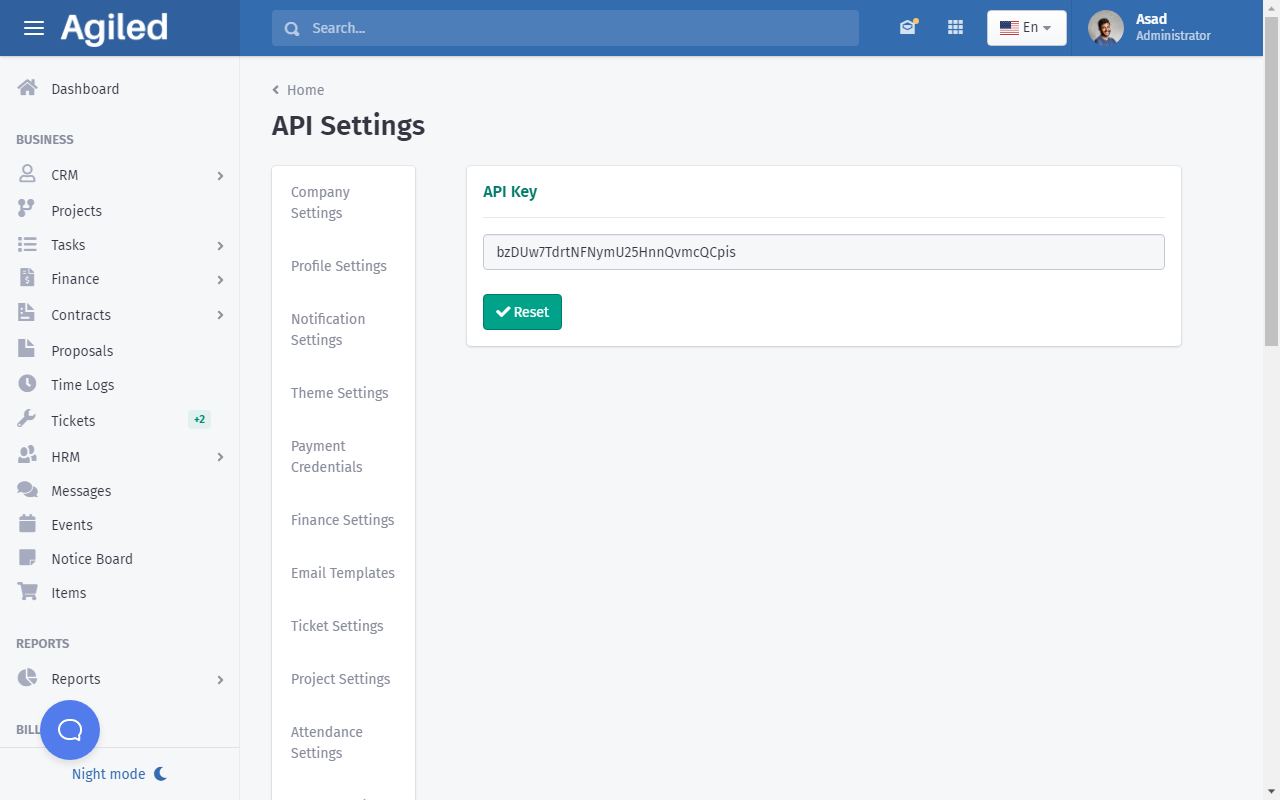The image size is (1280, 800).
Task: Click the API key text field
Action: (x=823, y=252)
